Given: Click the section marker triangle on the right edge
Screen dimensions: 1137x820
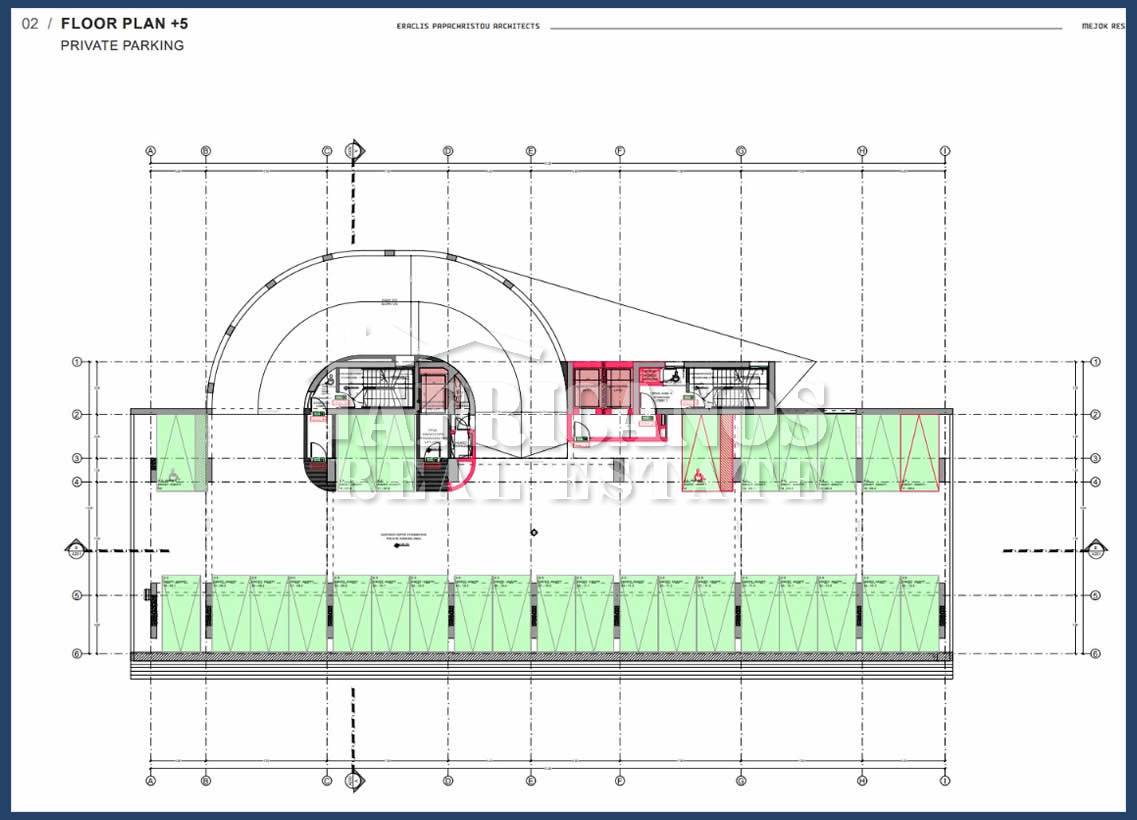Looking at the screenshot, I should pyautogui.click(x=1095, y=548).
